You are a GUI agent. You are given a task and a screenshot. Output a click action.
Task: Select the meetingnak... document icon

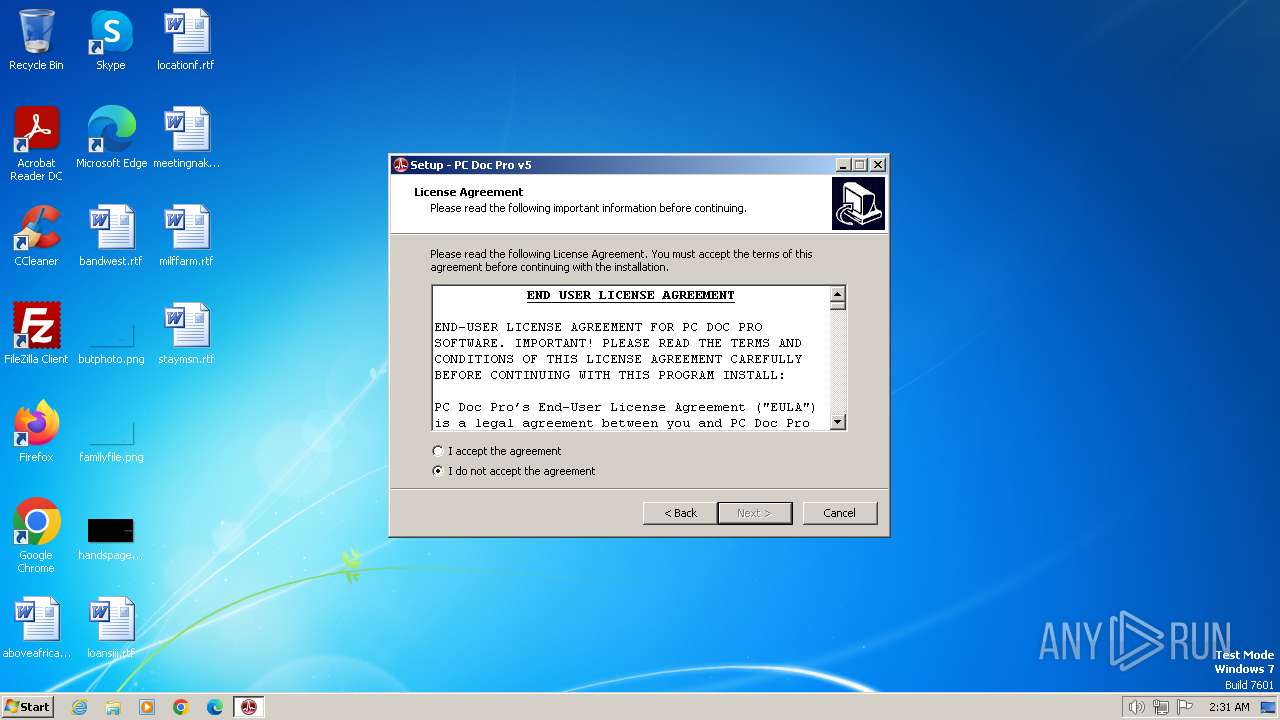coord(186,138)
